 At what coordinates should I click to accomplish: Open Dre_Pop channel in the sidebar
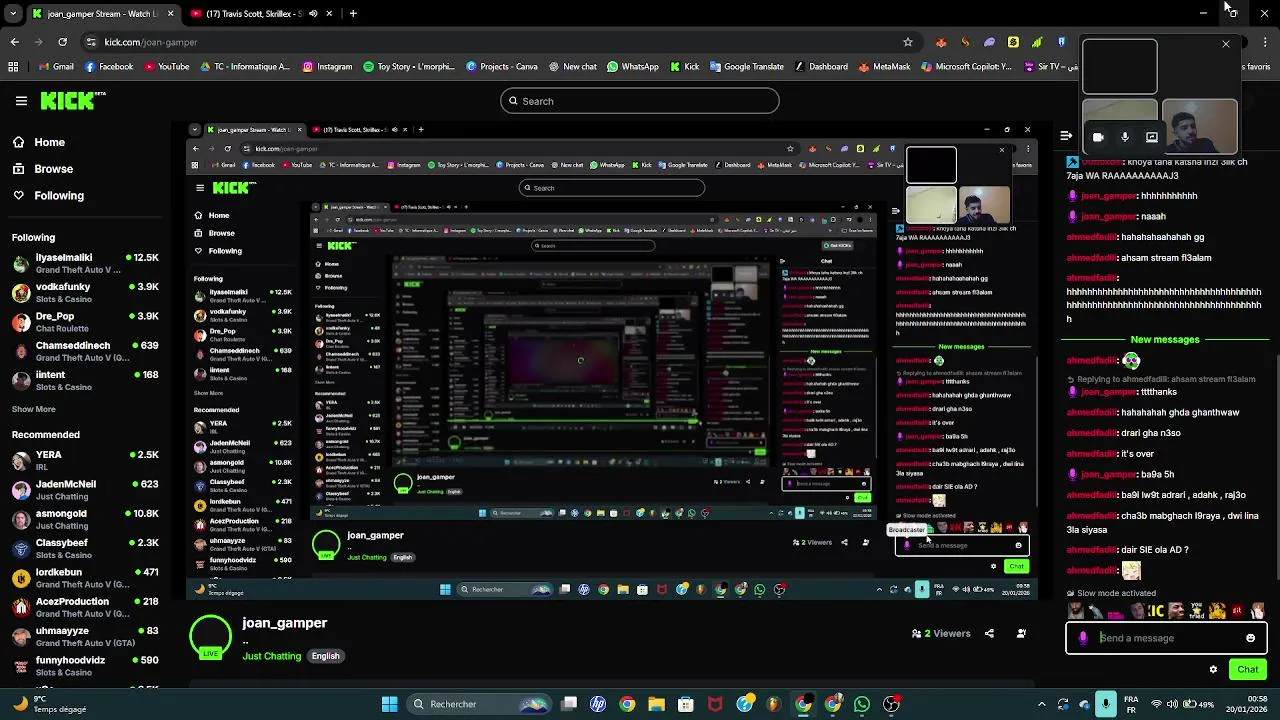tap(85, 321)
